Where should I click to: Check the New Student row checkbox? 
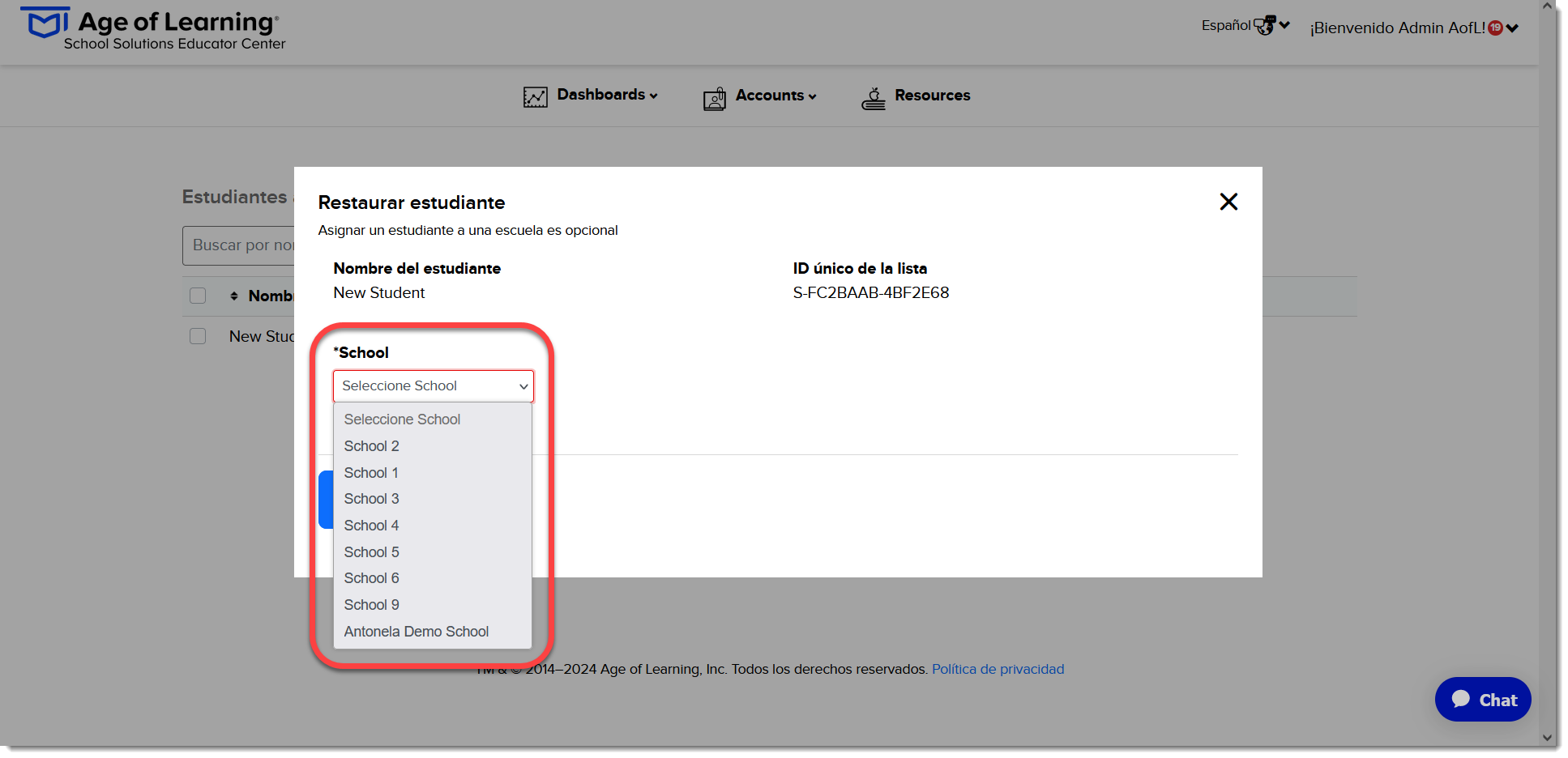198,336
